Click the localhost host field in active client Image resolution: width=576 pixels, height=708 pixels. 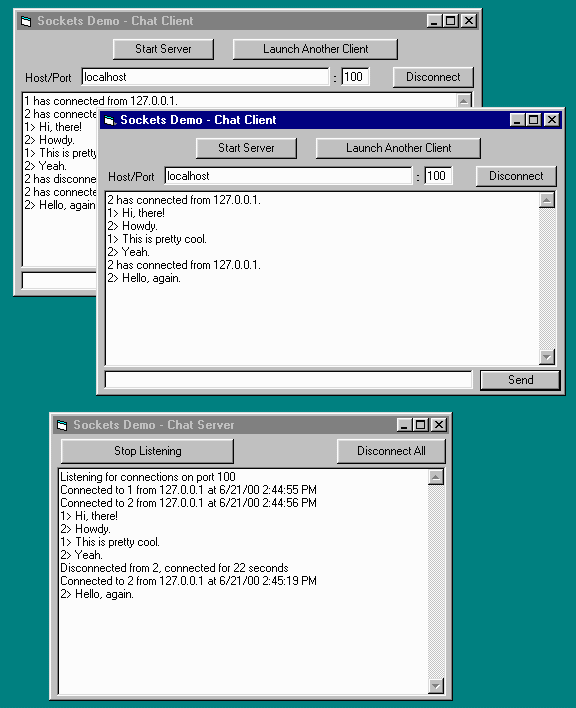(x=288, y=176)
